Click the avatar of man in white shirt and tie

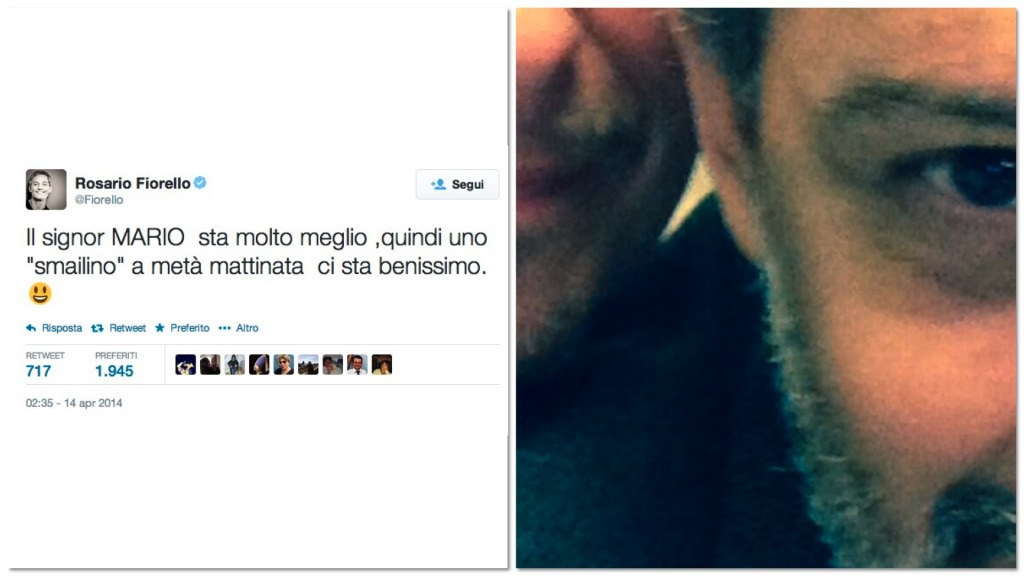[x=357, y=364]
